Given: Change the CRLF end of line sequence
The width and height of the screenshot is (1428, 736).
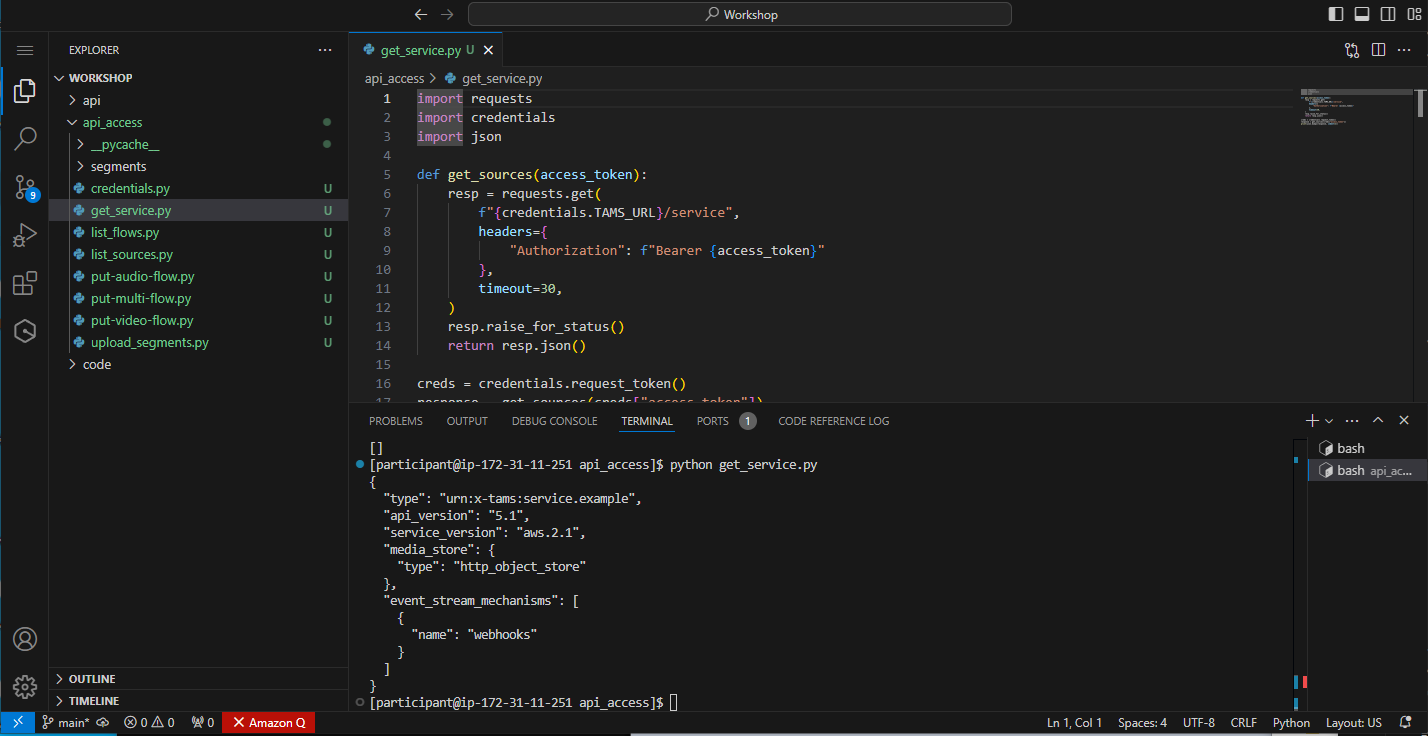Looking at the screenshot, I should tap(1244, 723).
